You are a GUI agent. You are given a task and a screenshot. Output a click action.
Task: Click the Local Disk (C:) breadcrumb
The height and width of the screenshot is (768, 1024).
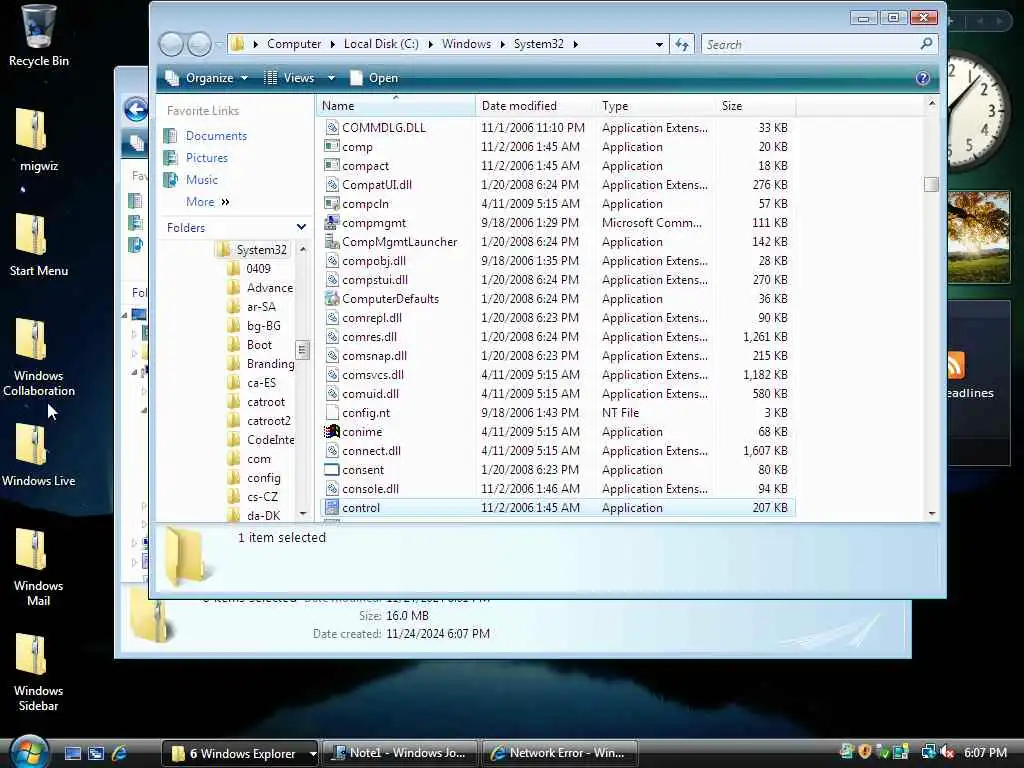(x=381, y=44)
